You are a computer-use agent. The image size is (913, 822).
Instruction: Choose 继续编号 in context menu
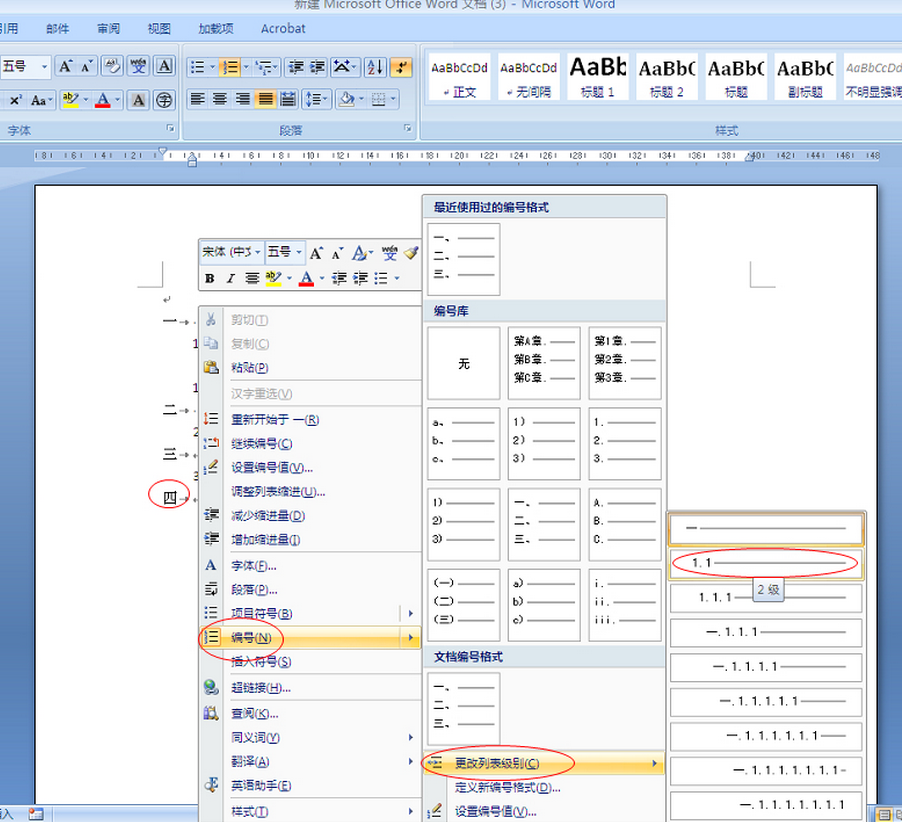(x=311, y=444)
